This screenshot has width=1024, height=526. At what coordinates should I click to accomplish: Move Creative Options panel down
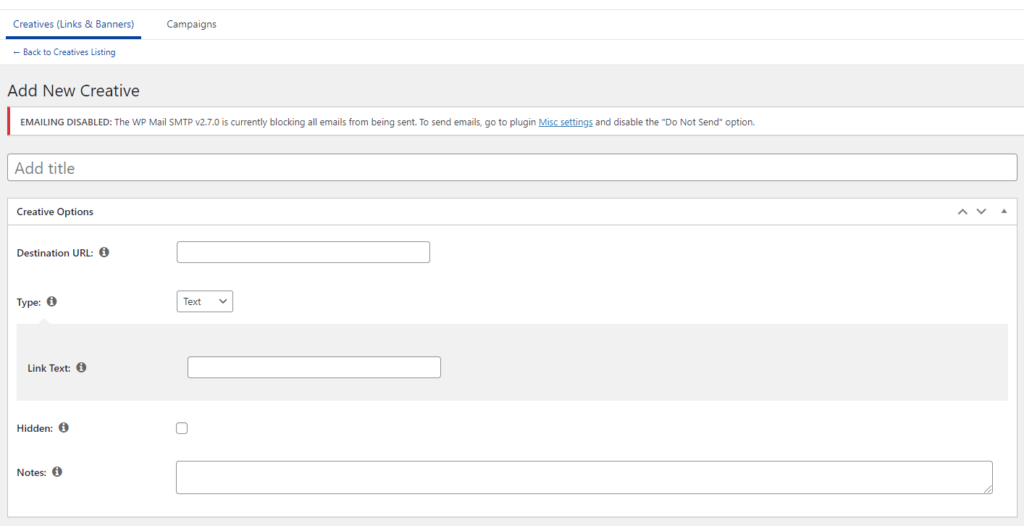[981, 212]
